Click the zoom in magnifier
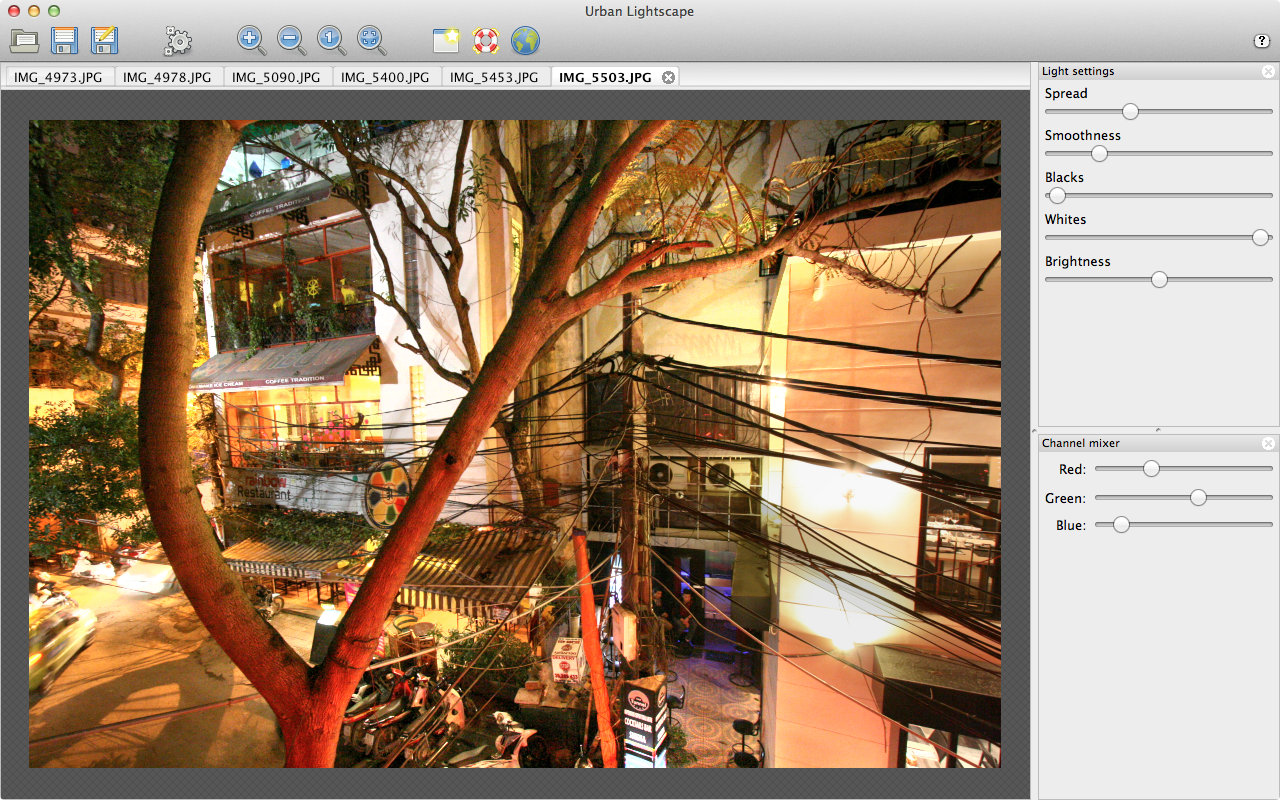Screen dimensions: 1280x800 pyautogui.click(x=251, y=41)
